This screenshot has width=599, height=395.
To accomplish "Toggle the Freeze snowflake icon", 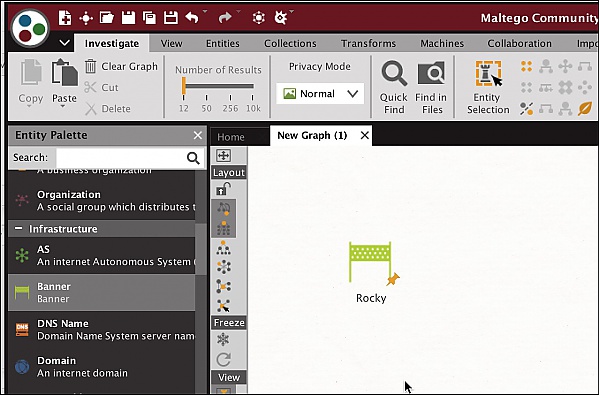I will [x=223, y=339].
